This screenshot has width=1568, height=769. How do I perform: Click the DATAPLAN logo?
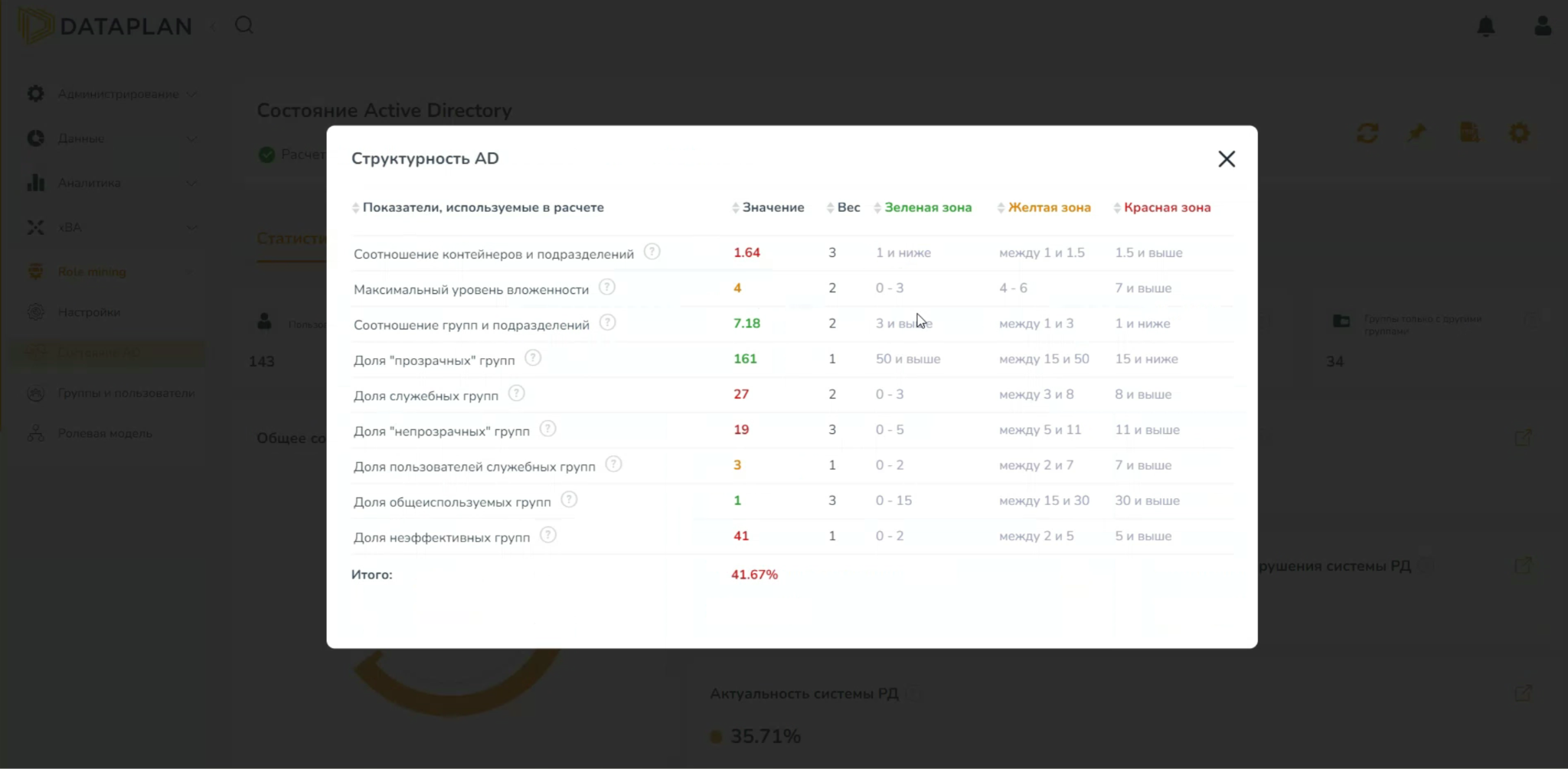pos(105,26)
